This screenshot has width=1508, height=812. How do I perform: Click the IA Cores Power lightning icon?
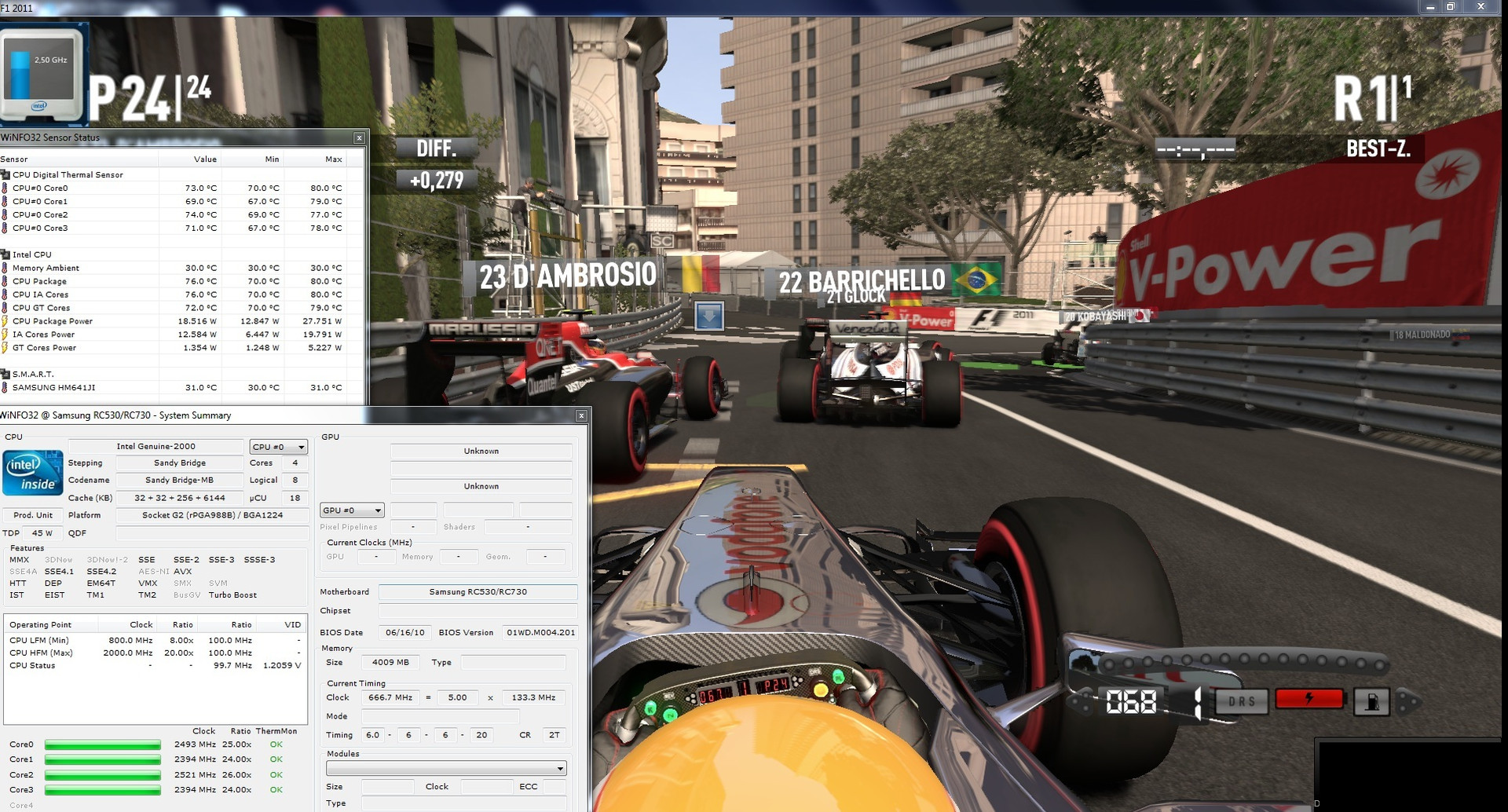pos(5,335)
